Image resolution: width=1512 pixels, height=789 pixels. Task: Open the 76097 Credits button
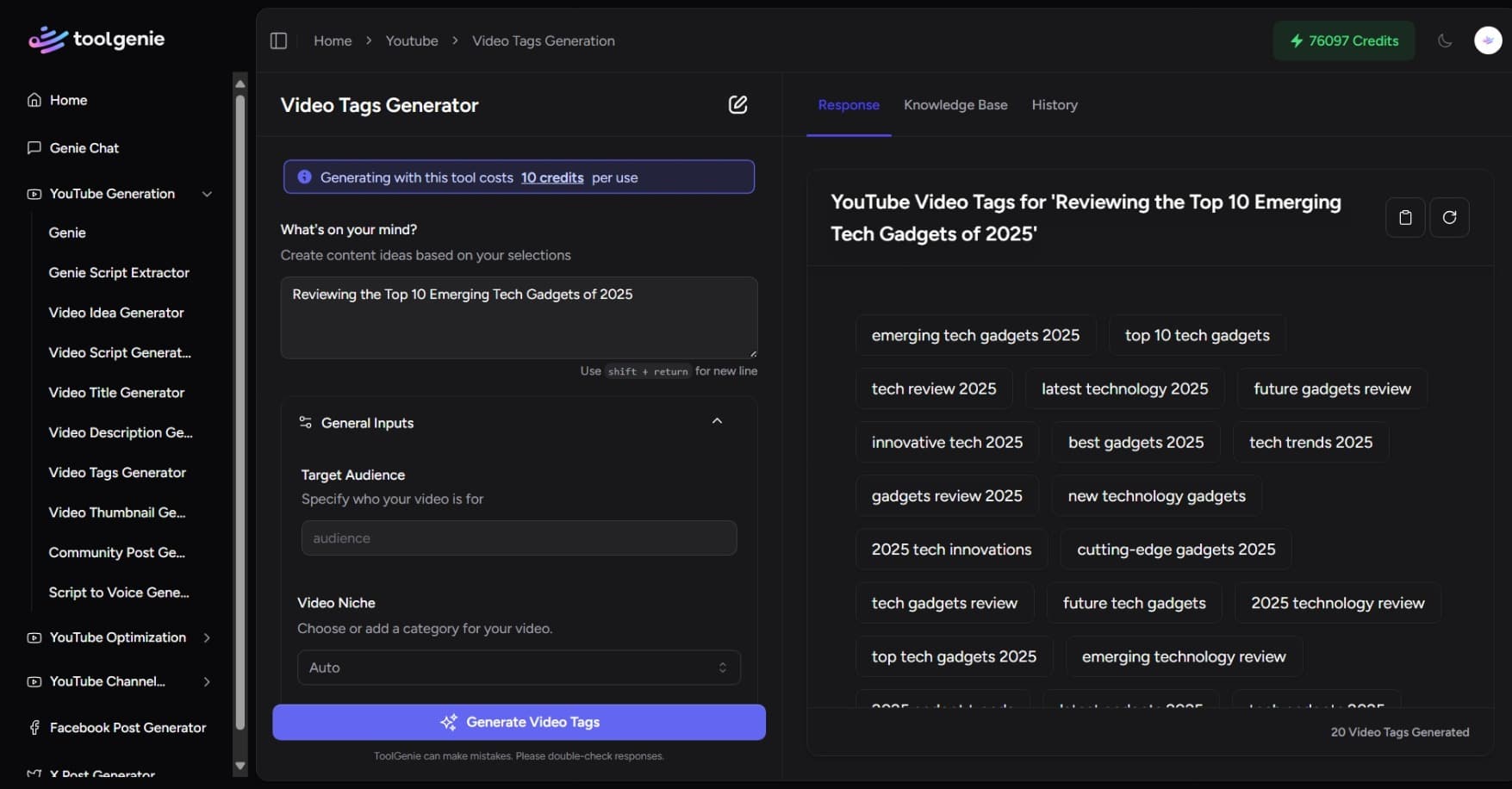point(1344,40)
